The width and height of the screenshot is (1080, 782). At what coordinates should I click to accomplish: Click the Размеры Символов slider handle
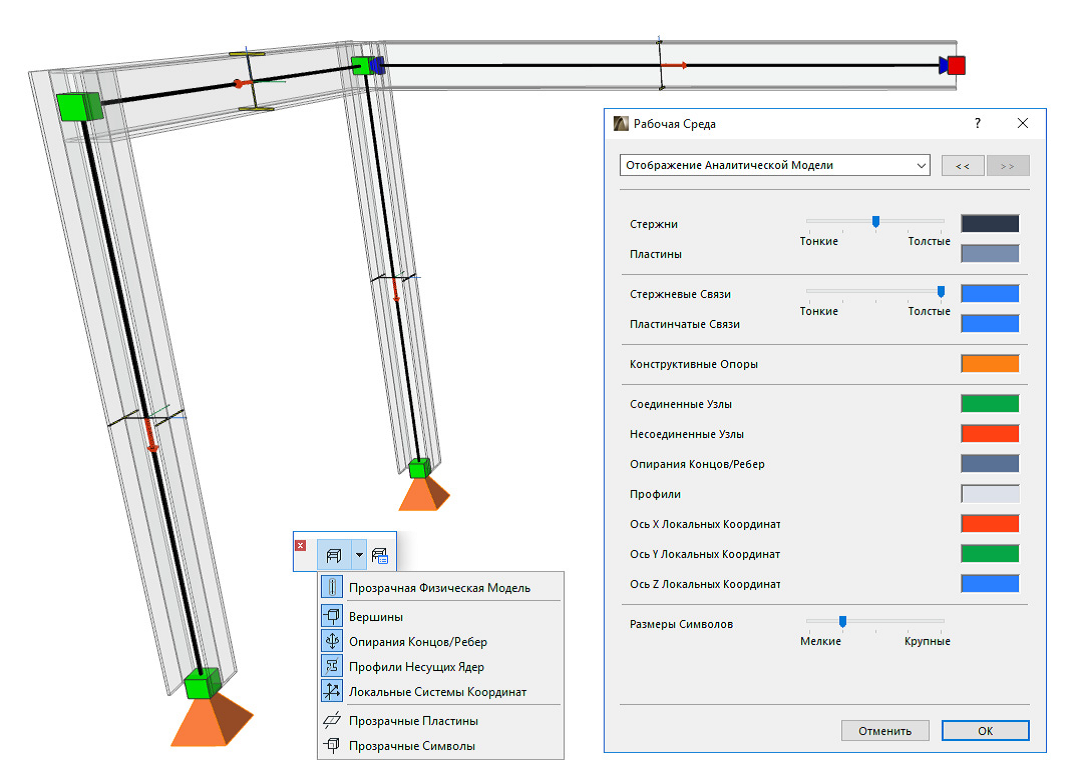point(843,623)
